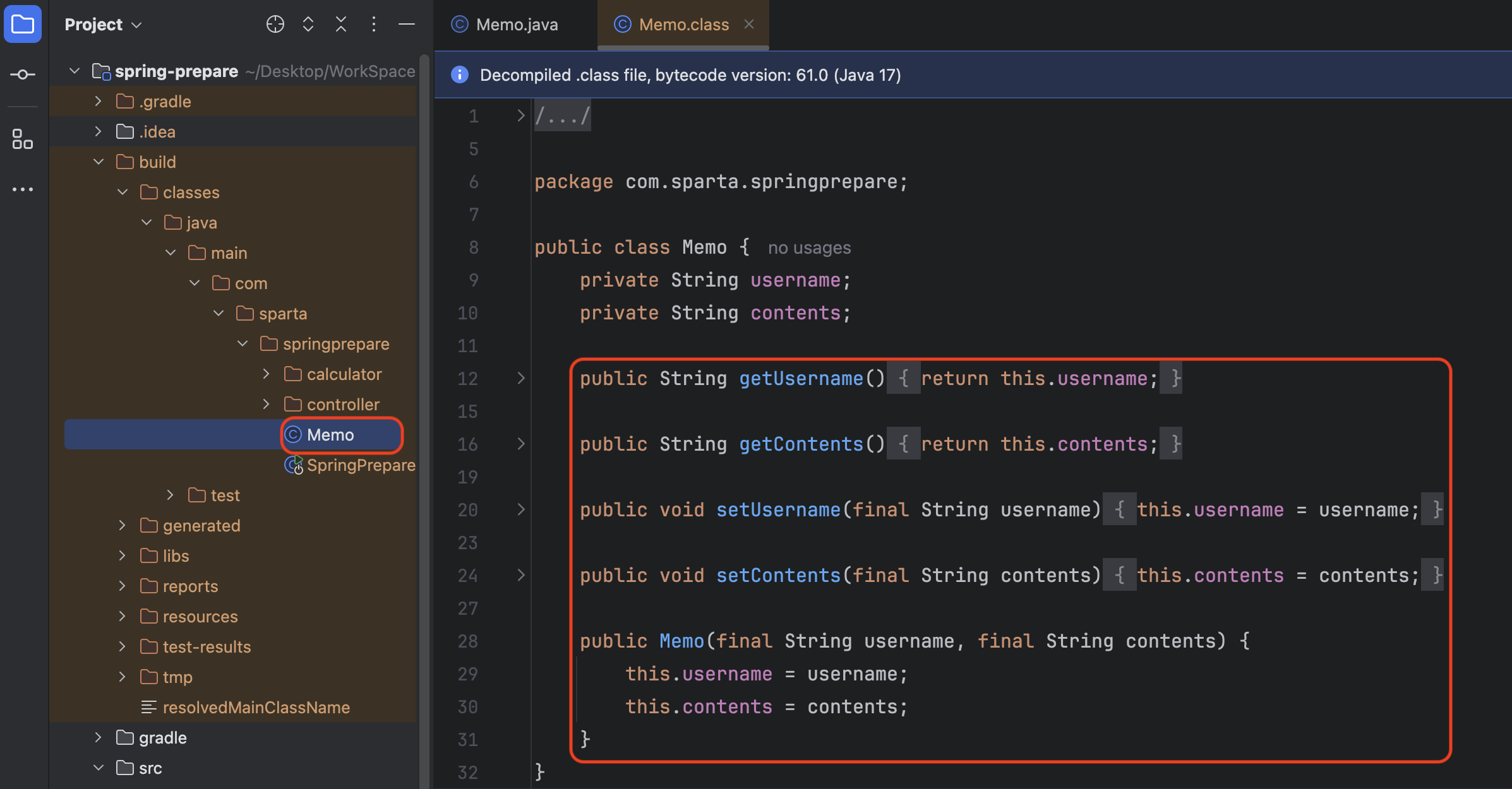Expand the calculator folder
The height and width of the screenshot is (789, 1512).
267,374
